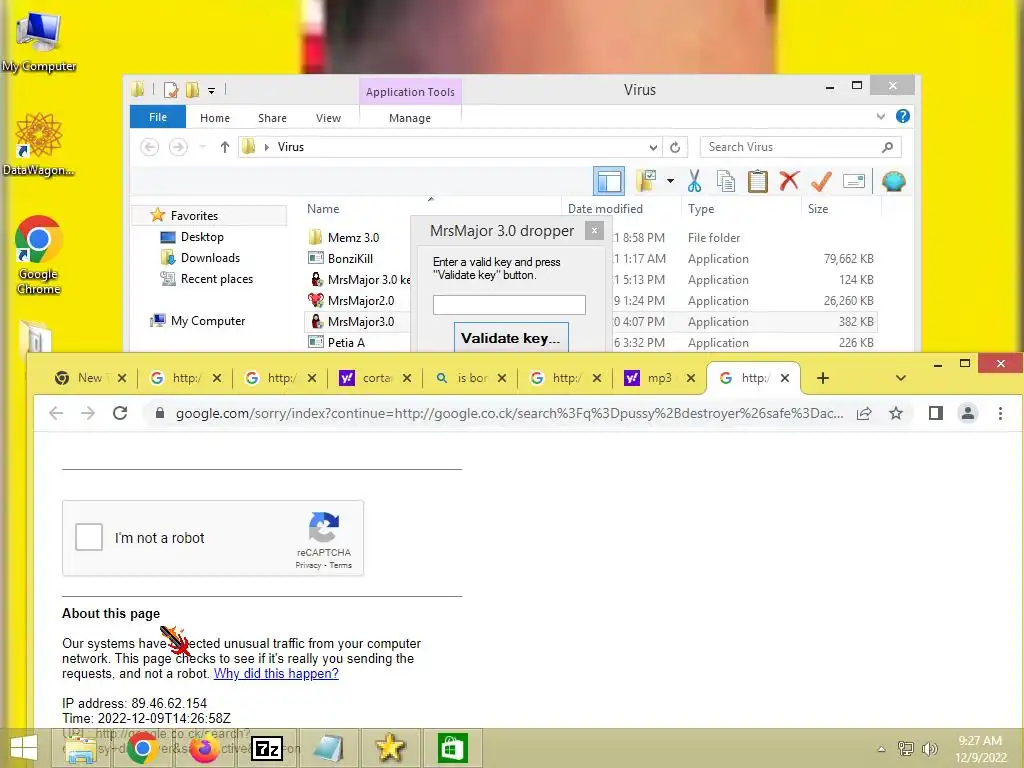This screenshot has height=768, width=1024.
Task: Click the Rename card icon in Explorer toolbar
Action: click(854, 181)
